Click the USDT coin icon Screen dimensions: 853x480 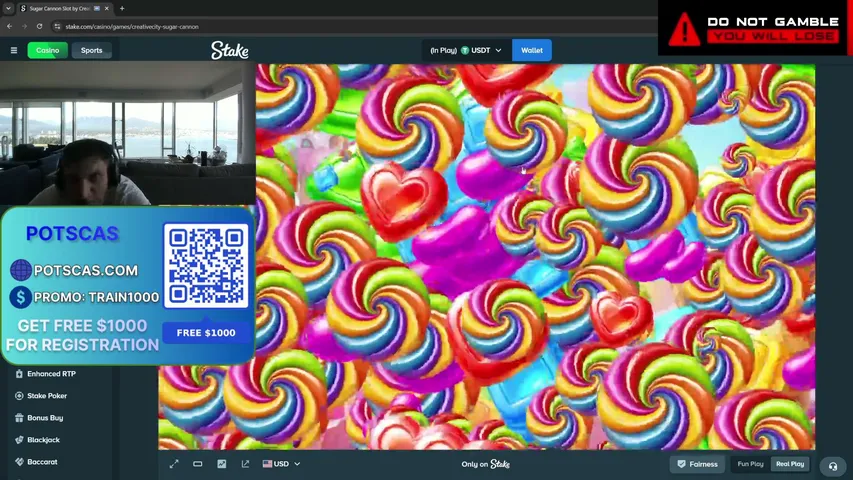pyautogui.click(x=465, y=50)
